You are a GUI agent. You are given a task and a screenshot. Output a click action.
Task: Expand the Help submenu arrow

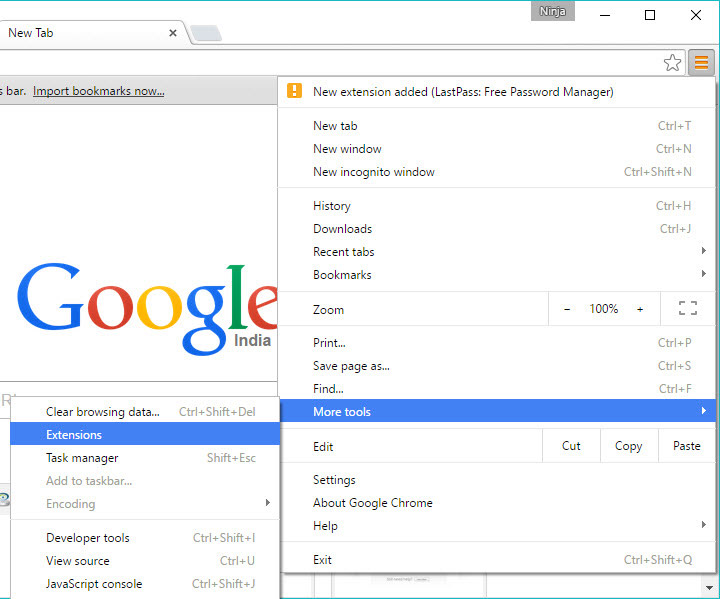(703, 525)
